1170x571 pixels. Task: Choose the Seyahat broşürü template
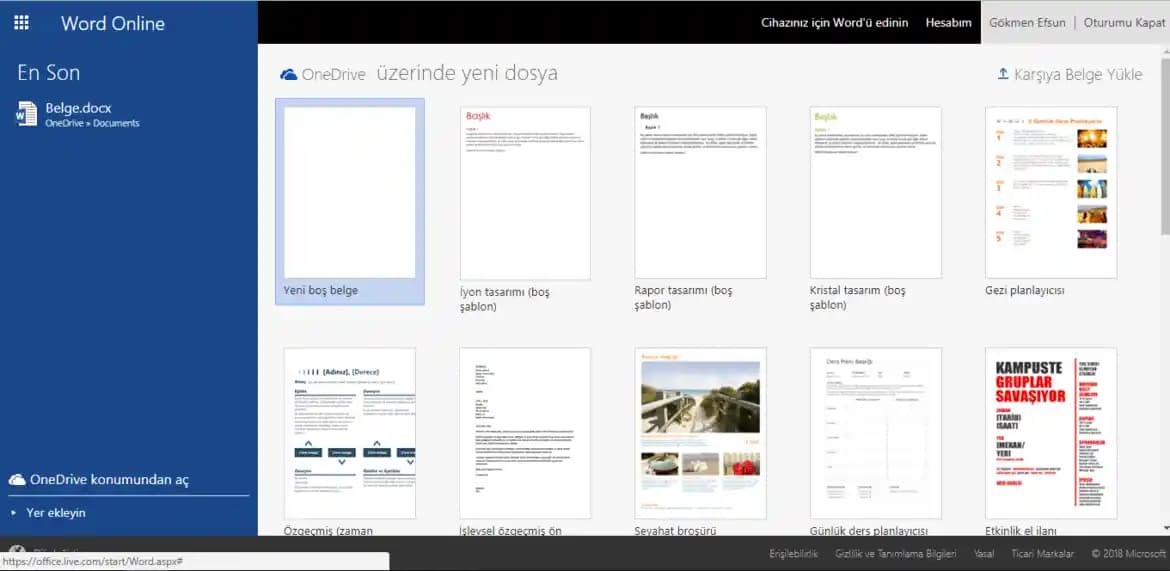[x=700, y=433]
